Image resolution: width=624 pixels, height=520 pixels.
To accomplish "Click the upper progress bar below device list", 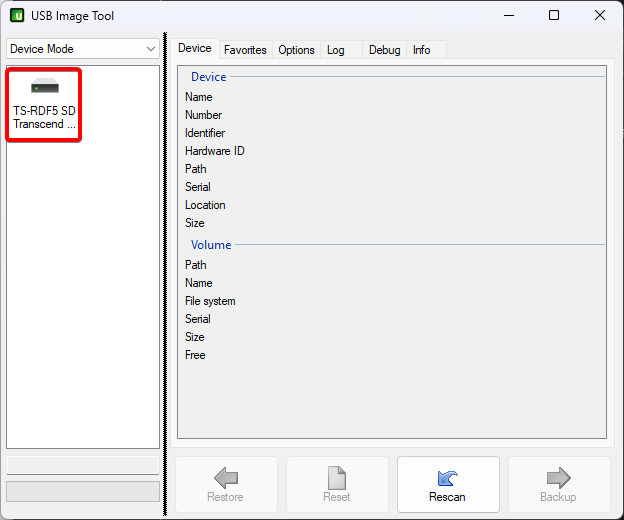I will (x=82, y=465).
